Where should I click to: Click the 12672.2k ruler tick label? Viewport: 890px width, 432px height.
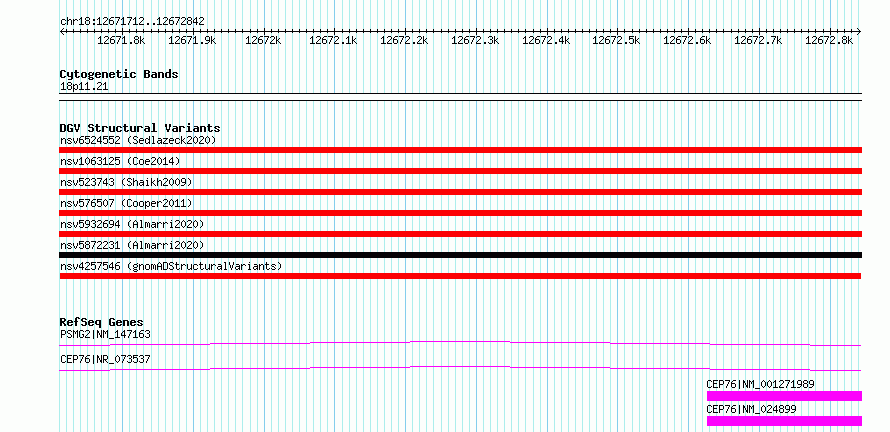(x=404, y=40)
